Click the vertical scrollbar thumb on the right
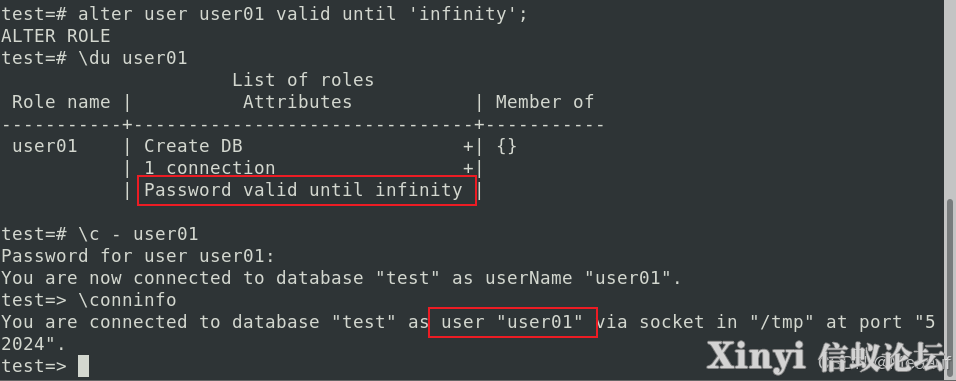 (x=951, y=287)
